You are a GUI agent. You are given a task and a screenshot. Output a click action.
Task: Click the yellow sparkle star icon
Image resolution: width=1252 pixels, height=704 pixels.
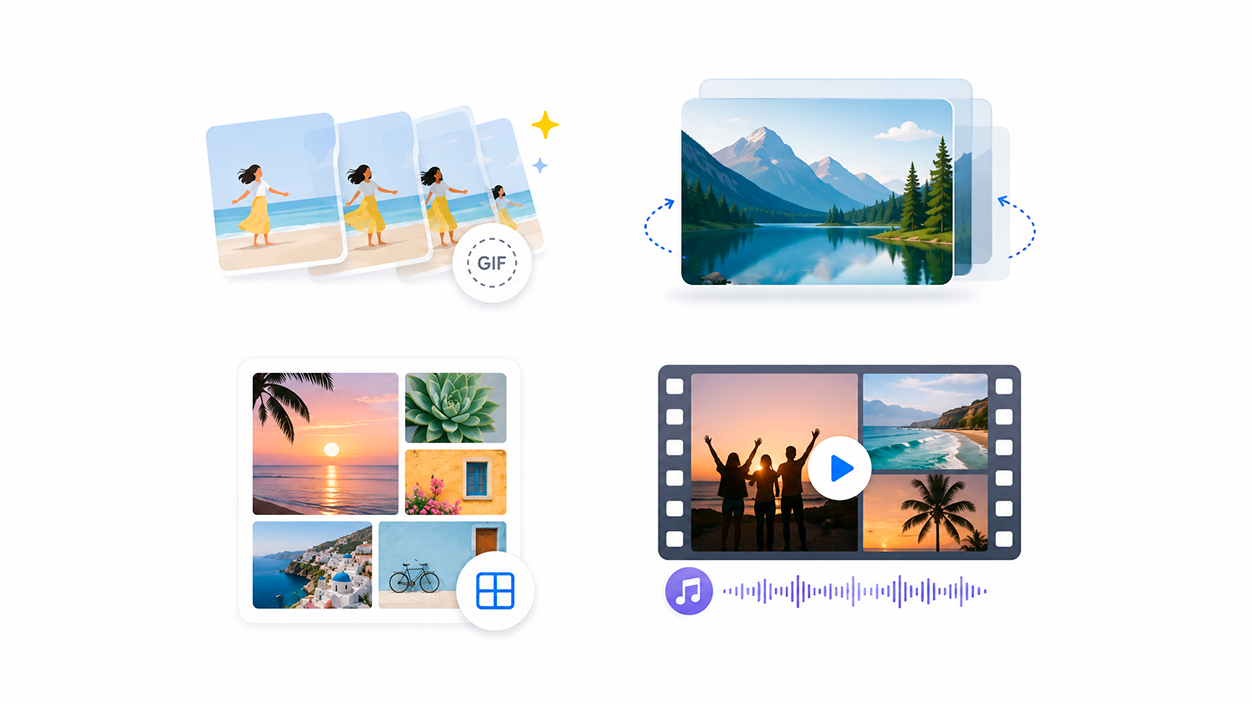tap(545, 124)
